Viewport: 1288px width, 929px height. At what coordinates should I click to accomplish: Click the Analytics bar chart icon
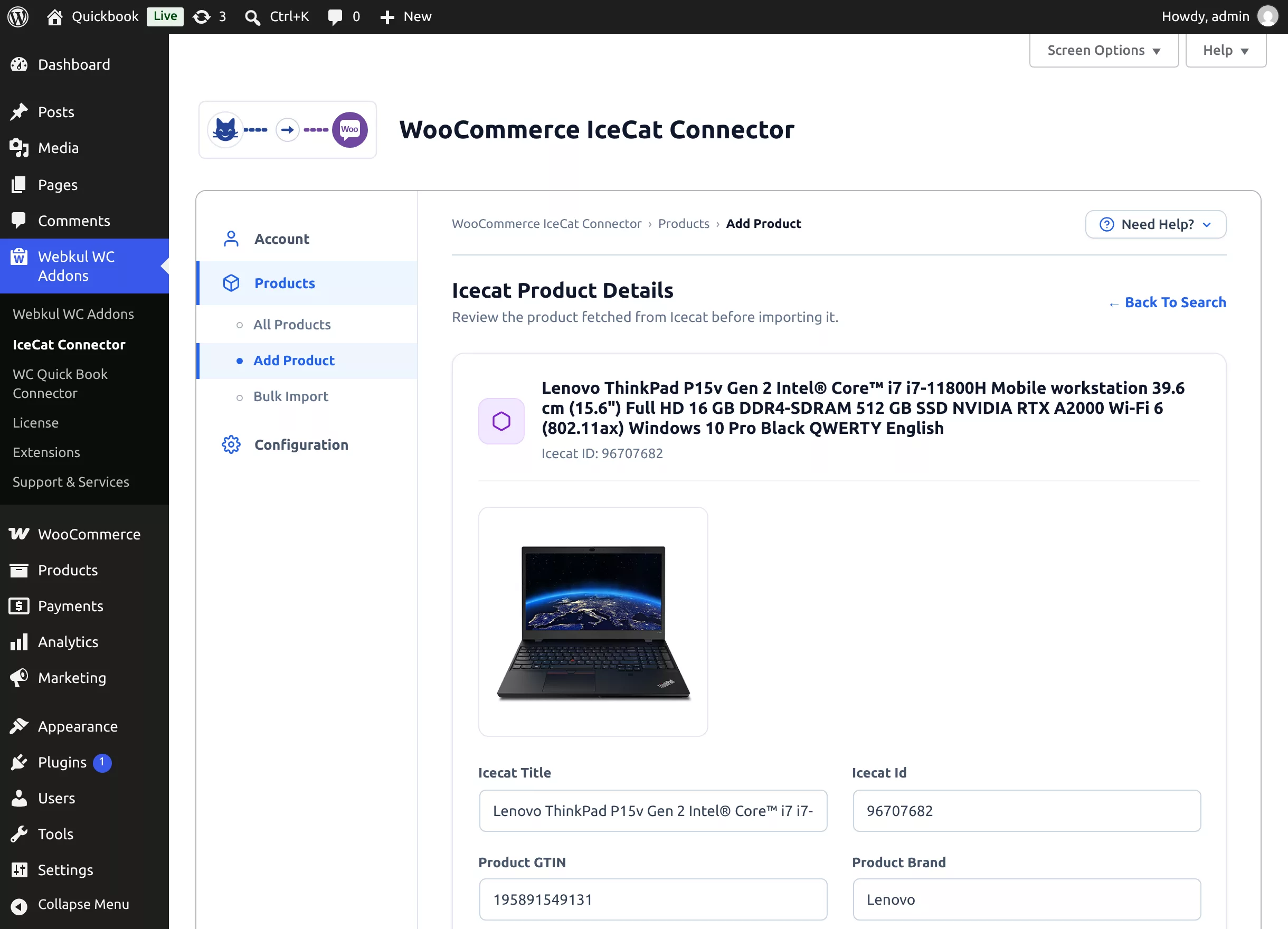point(19,642)
